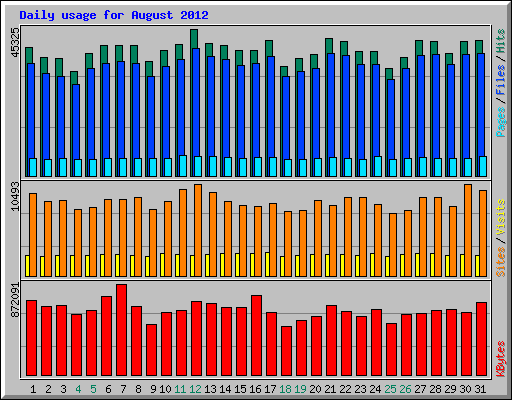
Task: Click day 3 on the date axis
Action: (x=63, y=389)
